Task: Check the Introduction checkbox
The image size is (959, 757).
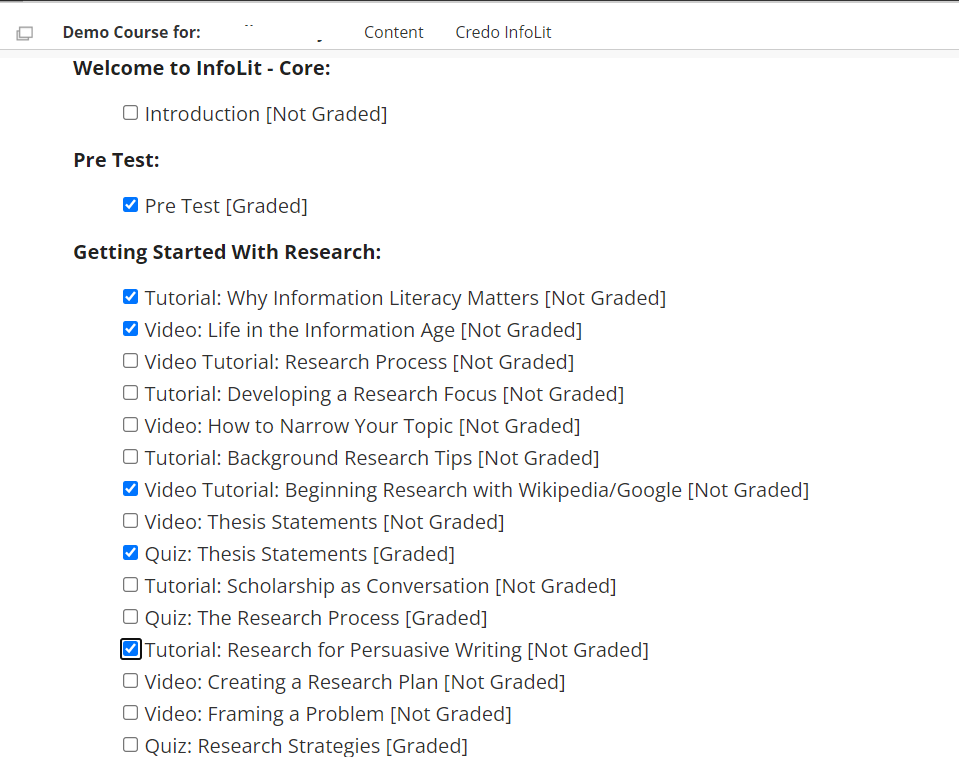Action: pos(130,112)
